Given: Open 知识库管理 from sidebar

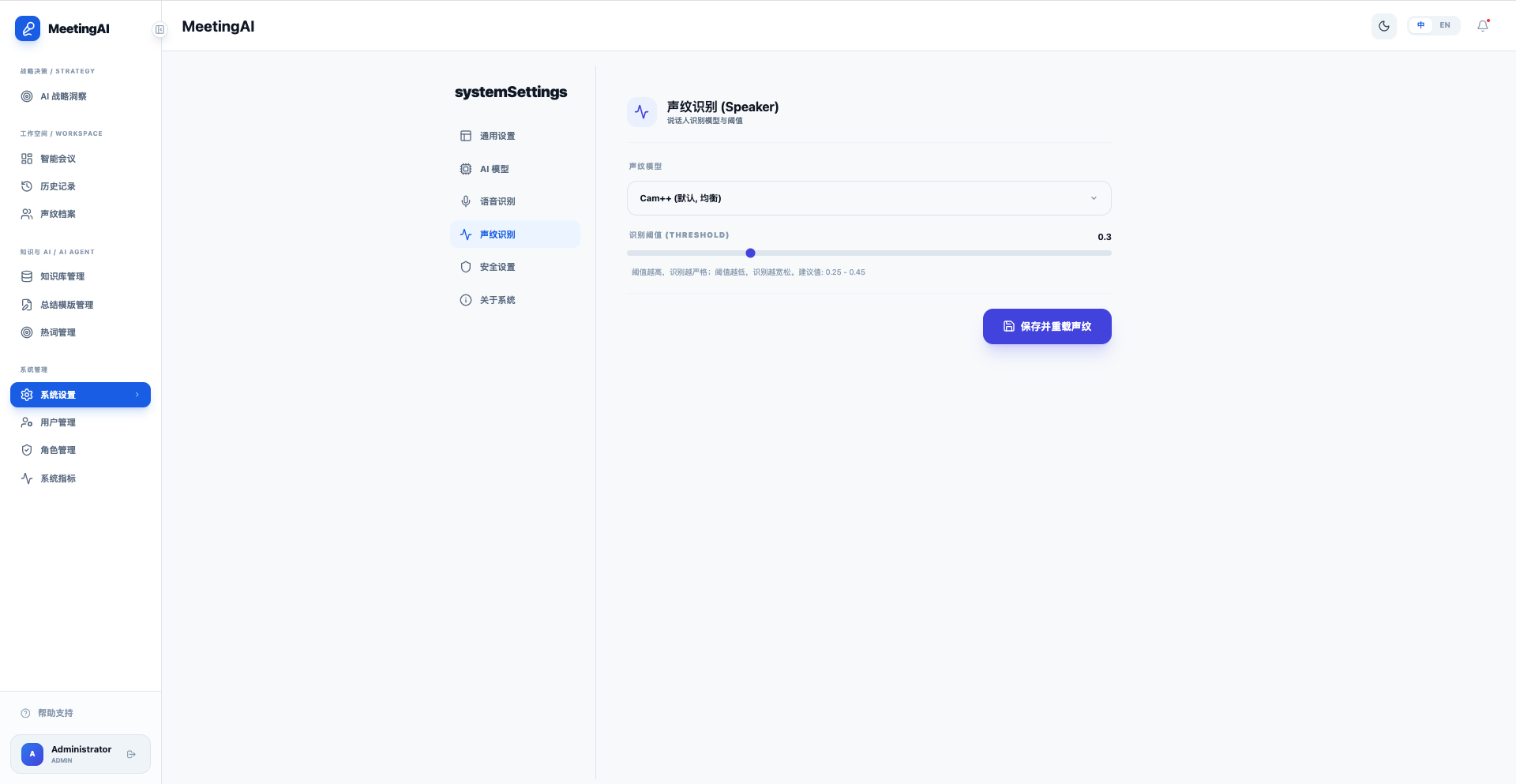Looking at the screenshot, I should point(62,276).
